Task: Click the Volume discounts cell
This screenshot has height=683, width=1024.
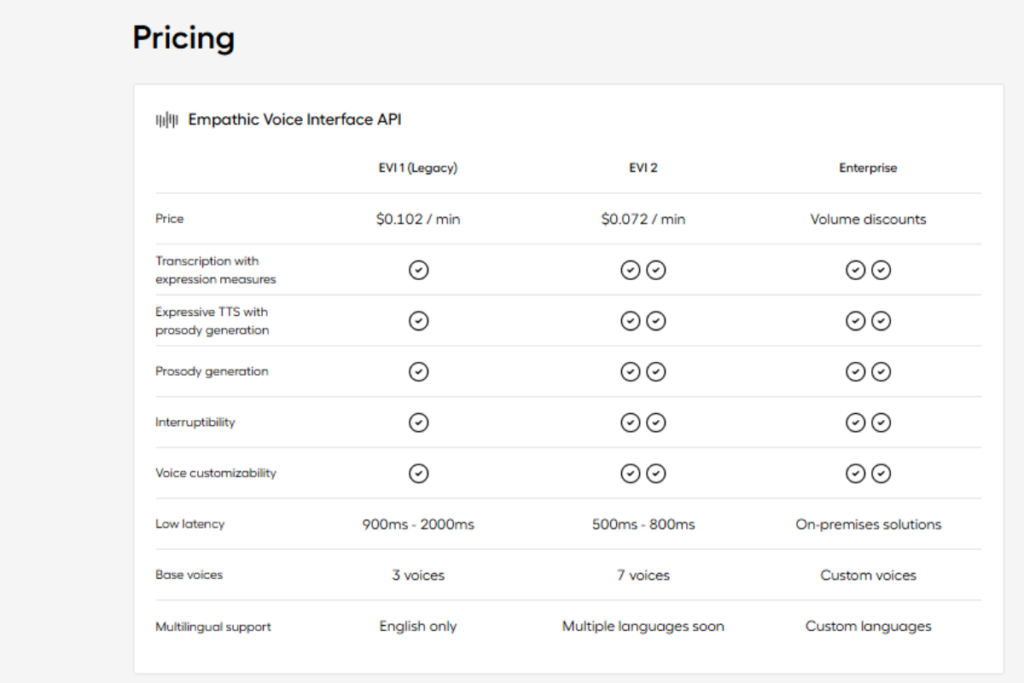Action: pos(868,219)
